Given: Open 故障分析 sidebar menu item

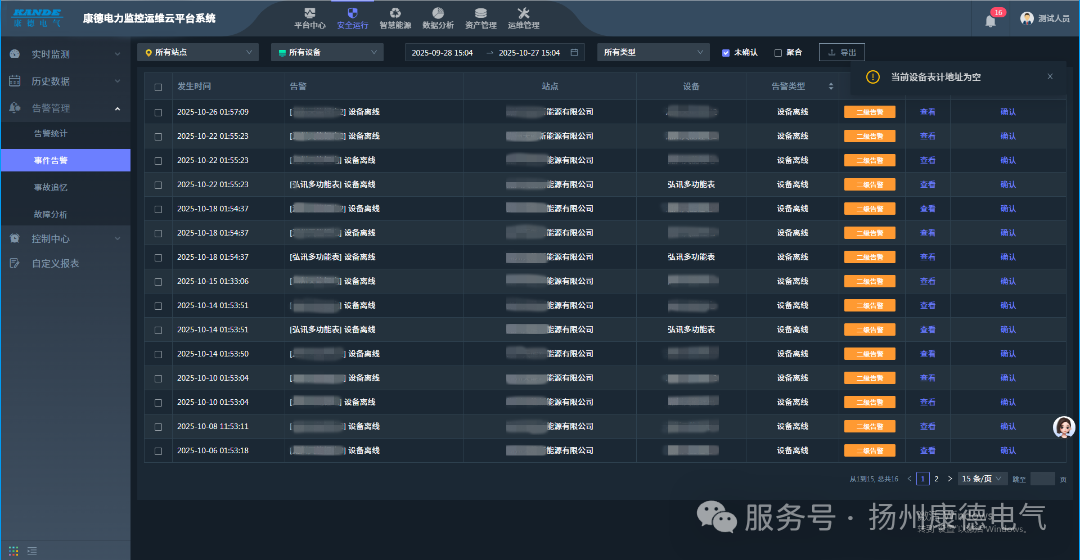Looking at the screenshot, I should (51, 214).
